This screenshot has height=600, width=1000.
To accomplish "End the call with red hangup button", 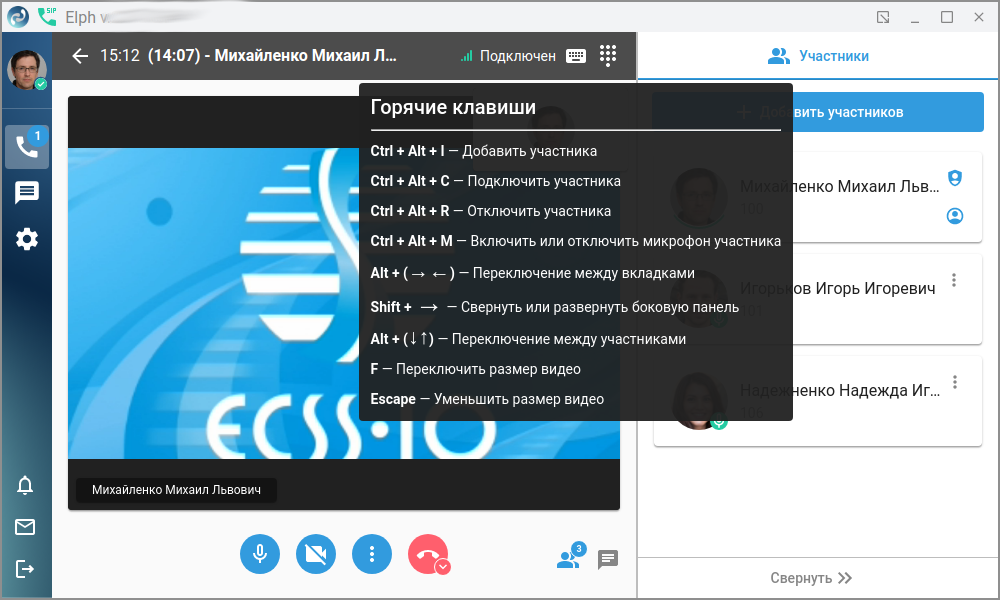I will coord(427,553).
